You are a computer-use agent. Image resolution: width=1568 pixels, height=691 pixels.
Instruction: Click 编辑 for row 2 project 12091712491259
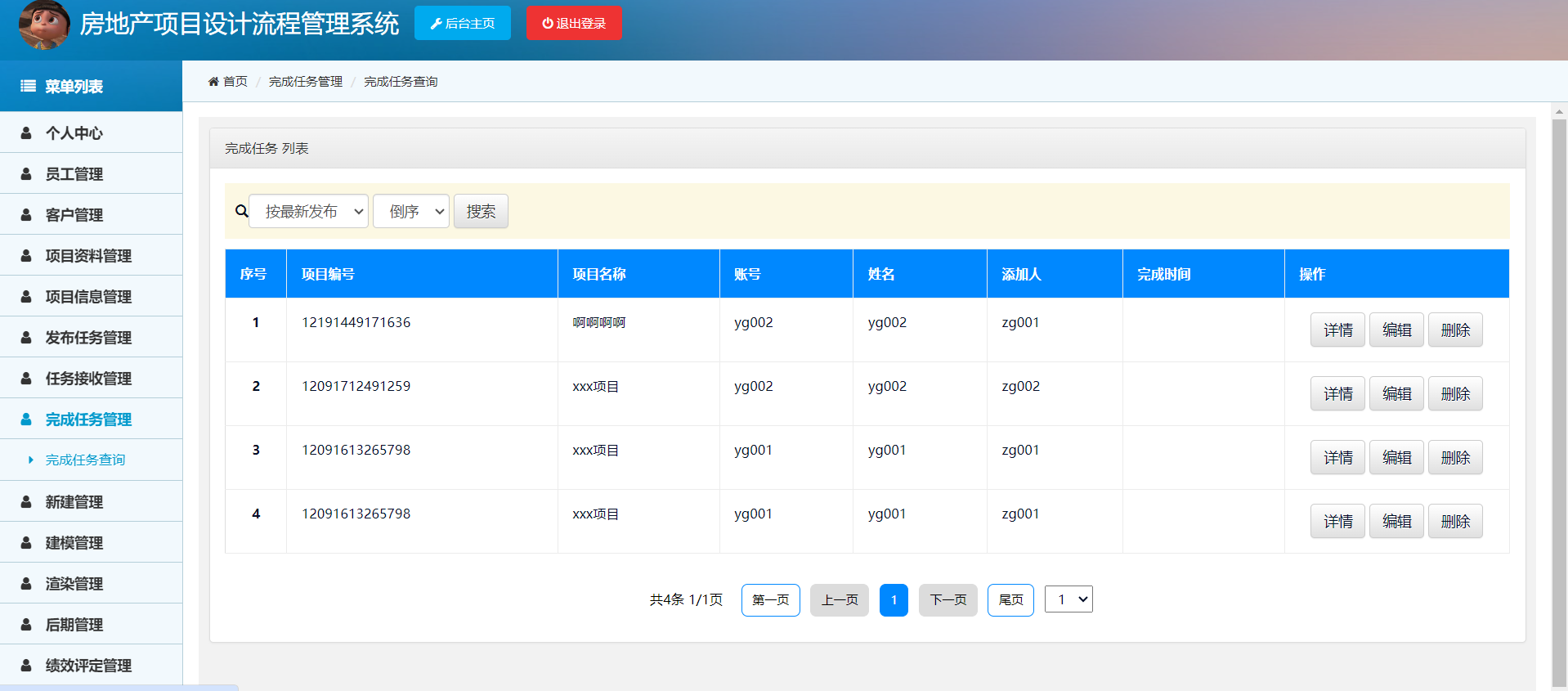point(1396,393)
